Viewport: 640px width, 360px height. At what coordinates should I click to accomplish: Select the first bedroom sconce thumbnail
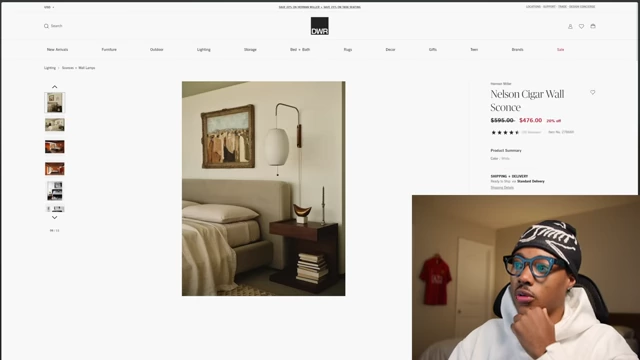(x=55, y=102)
